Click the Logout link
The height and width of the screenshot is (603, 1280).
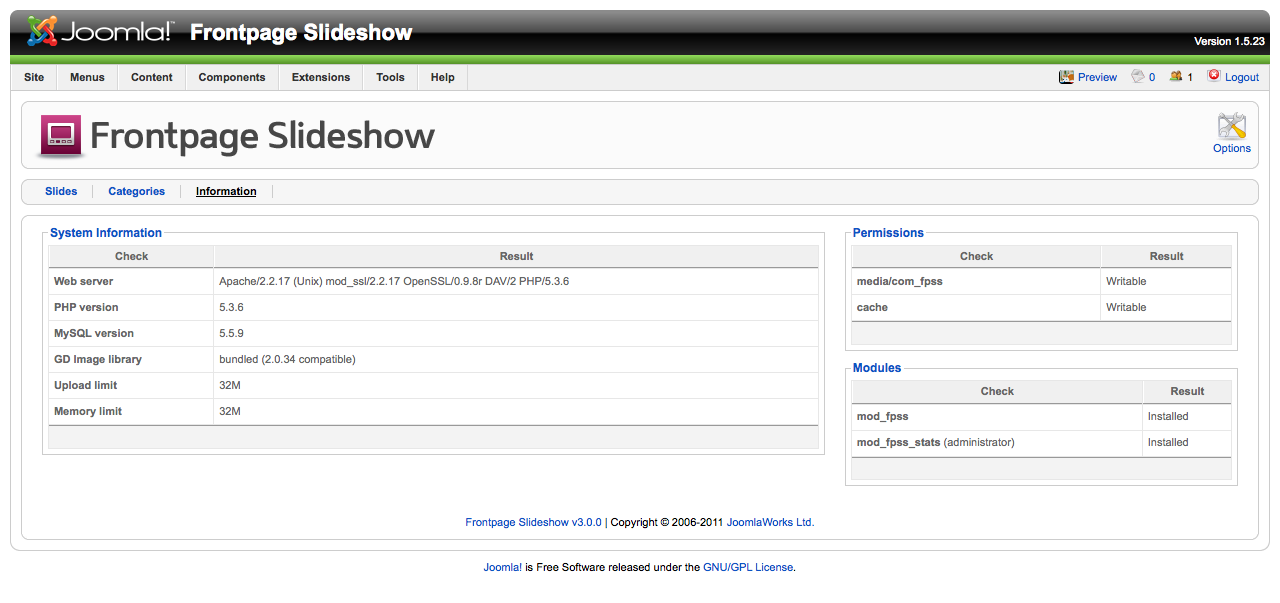tap(1242, 77)
